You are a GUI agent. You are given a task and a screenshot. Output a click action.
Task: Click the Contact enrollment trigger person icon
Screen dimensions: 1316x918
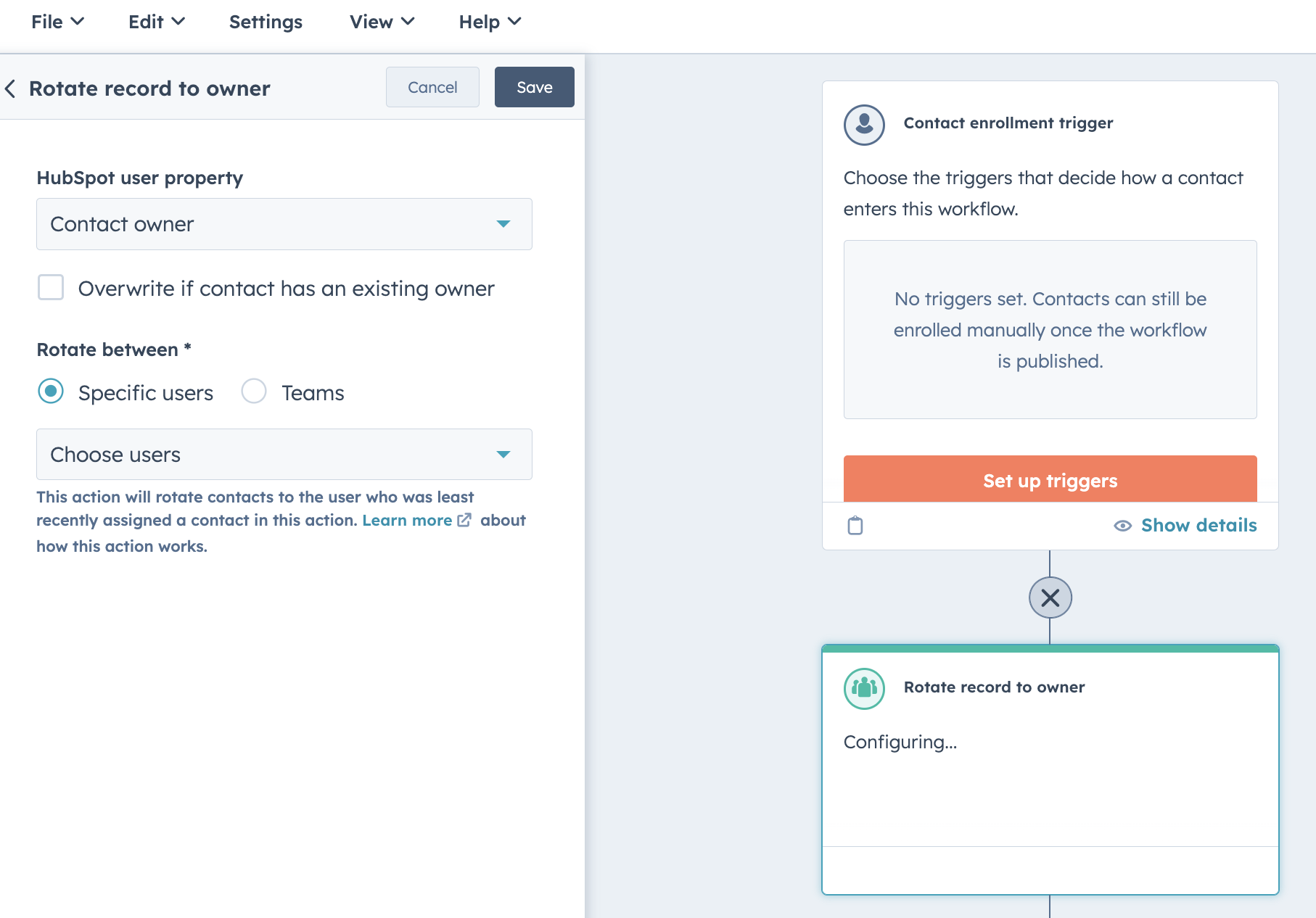(863, 124)
